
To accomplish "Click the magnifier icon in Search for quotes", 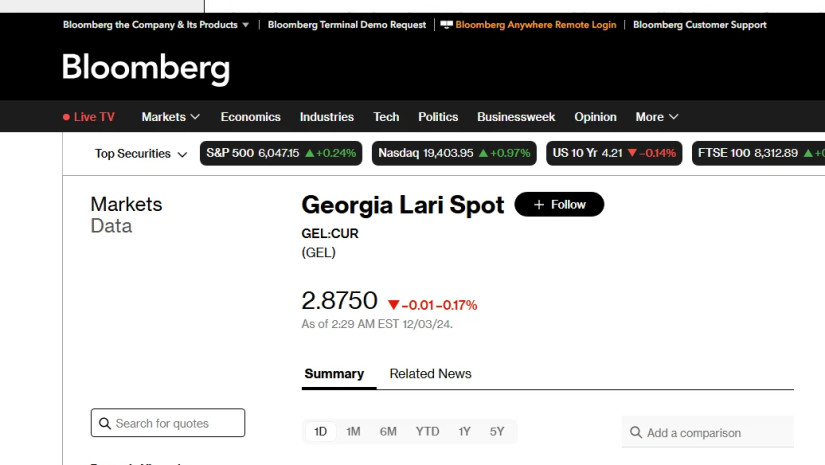I will 104,423.
